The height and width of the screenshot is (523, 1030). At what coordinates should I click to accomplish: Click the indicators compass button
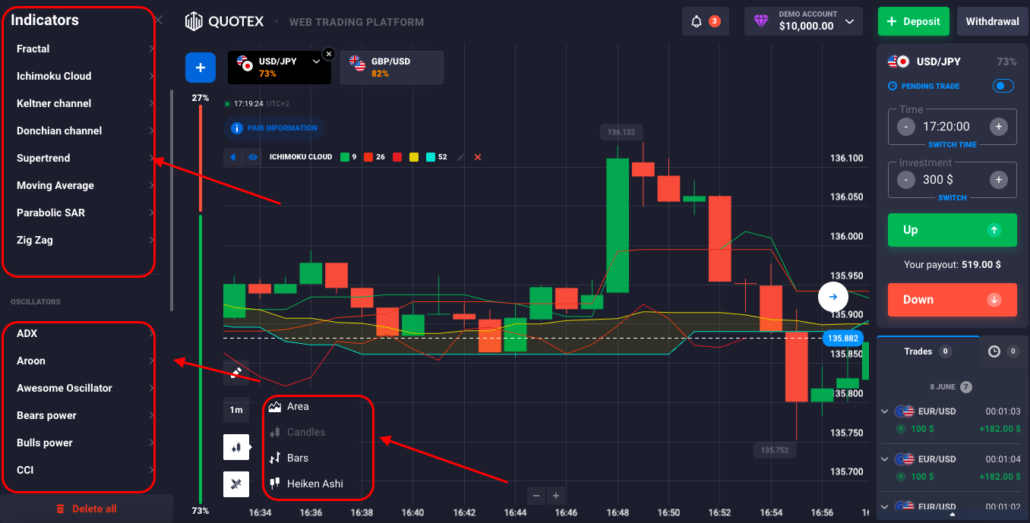(x=236, y=484)
